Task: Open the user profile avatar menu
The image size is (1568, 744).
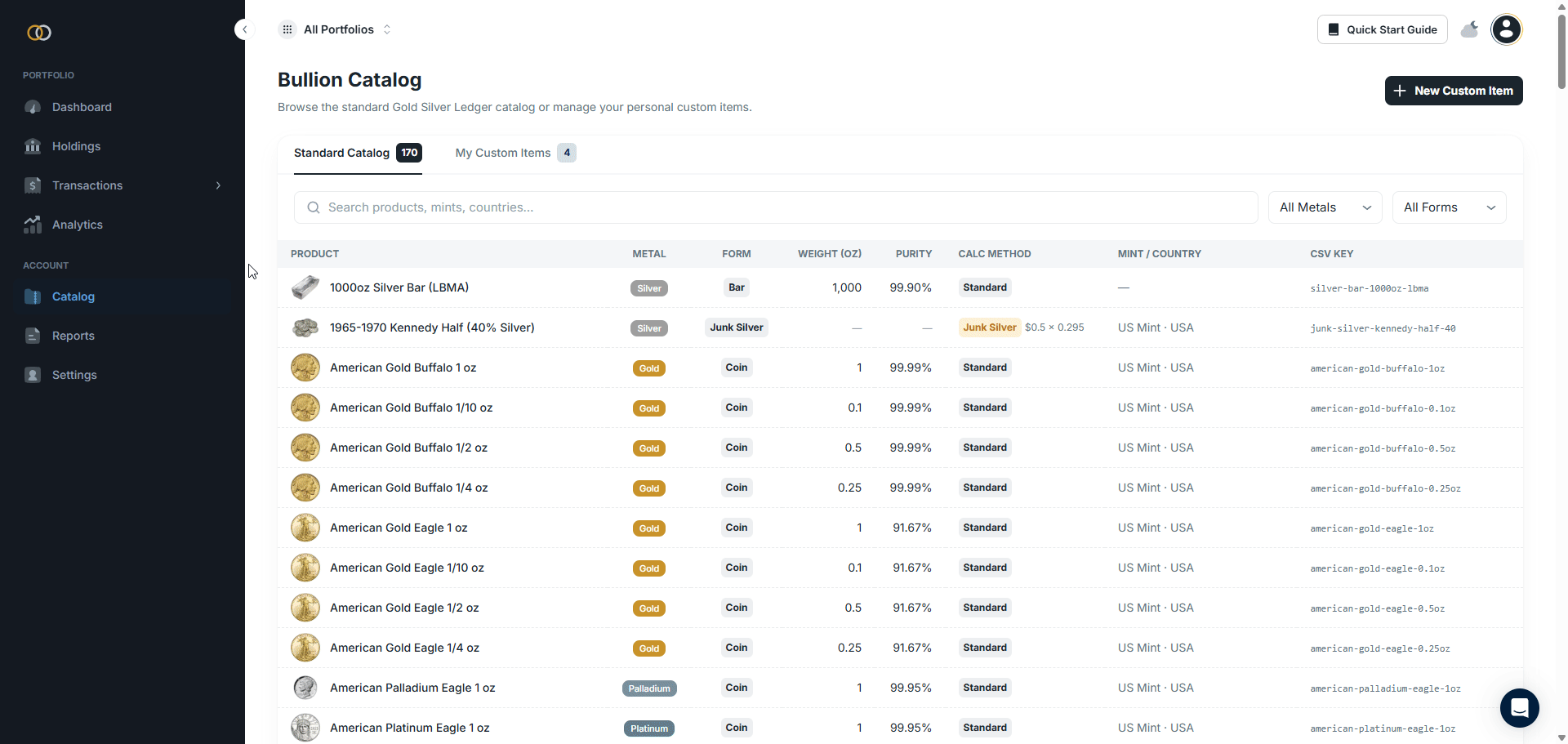Action: pos(1506,29)
